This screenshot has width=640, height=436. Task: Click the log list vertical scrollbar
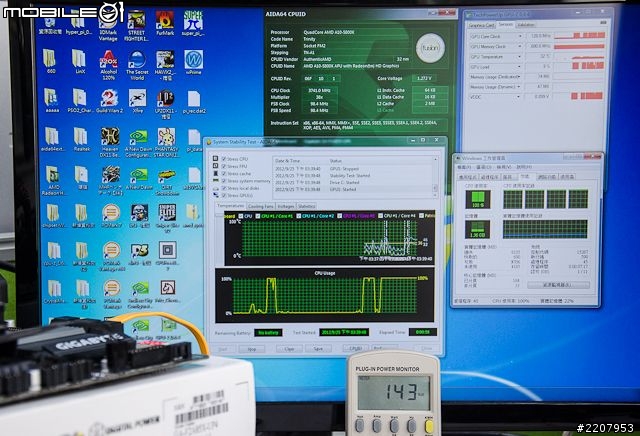(435, 177)
